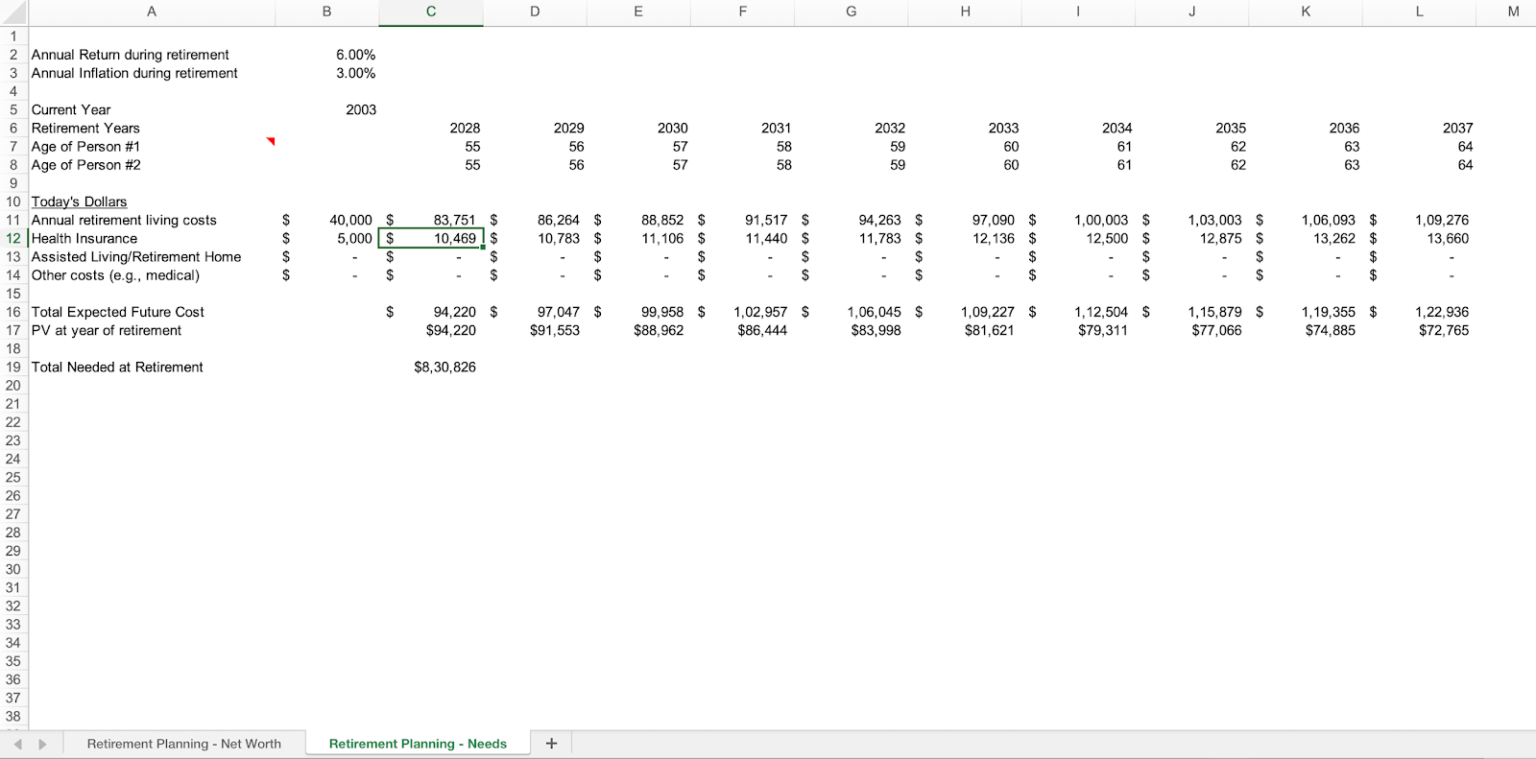
Task: Click the 'Annual Return during retirement' label
Action: (130, 54)
